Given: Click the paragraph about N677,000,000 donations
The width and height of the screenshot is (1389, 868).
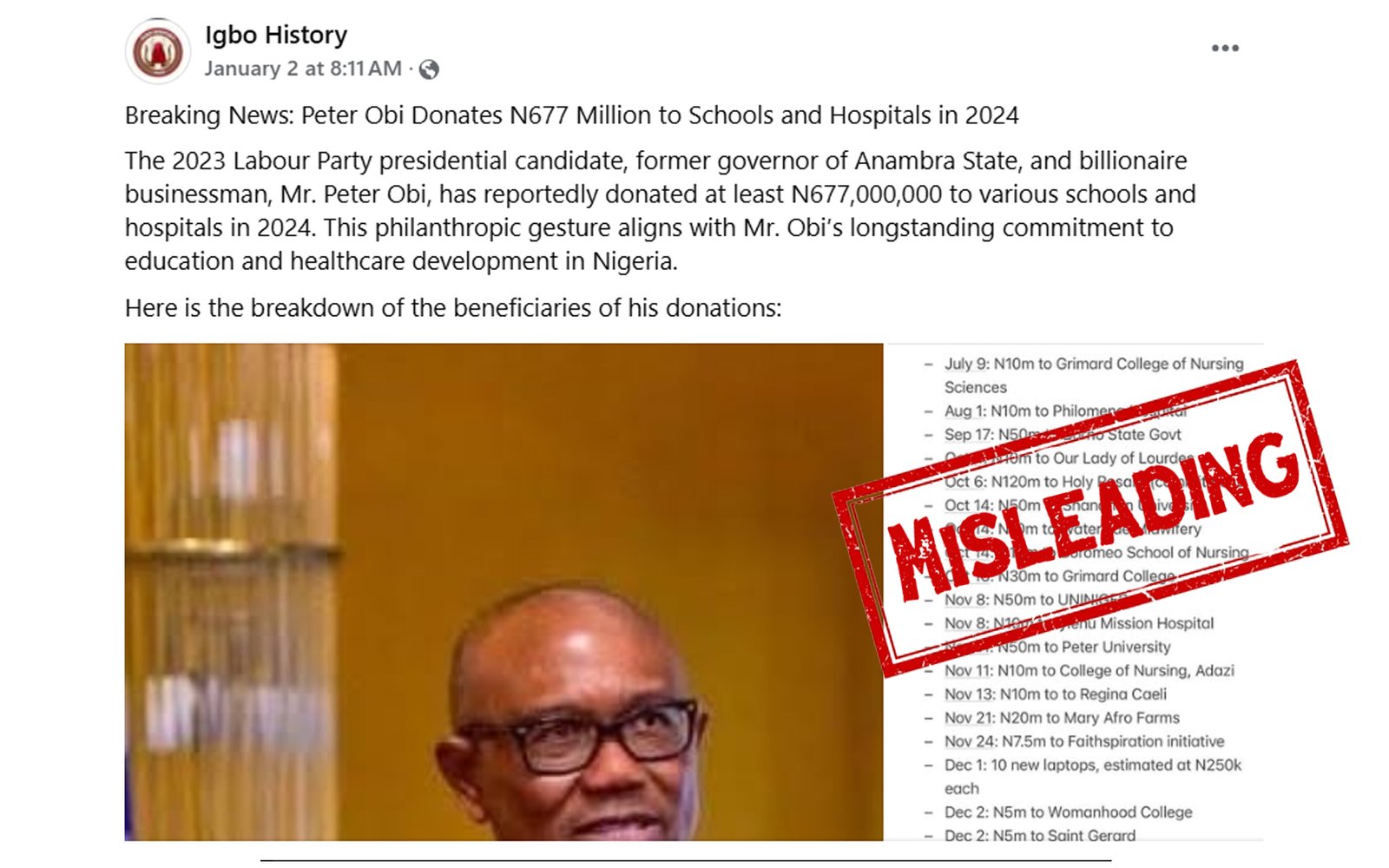Looking at the screenshot, I should pos(660,211).
